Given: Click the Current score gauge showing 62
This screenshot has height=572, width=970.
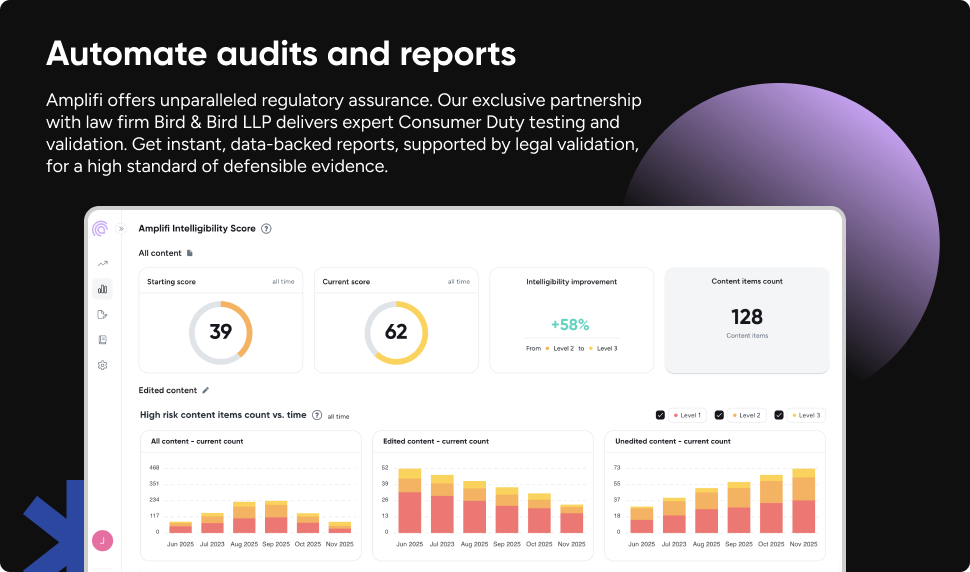Looking at the screenshot, I should (x=396, y=333).
